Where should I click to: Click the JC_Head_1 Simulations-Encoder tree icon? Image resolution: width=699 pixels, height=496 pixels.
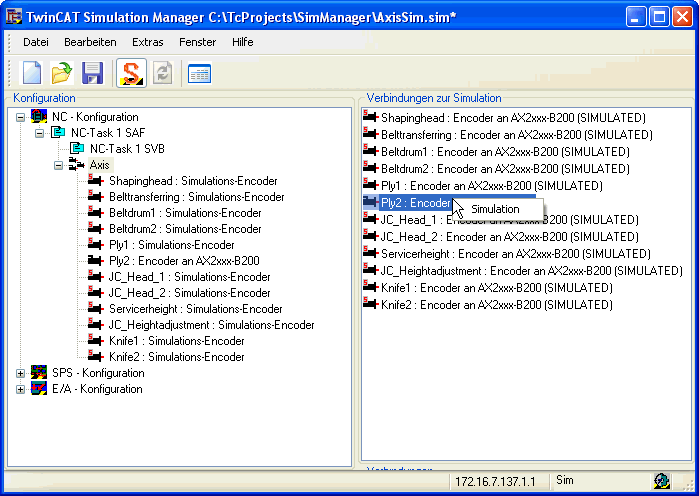96,276
